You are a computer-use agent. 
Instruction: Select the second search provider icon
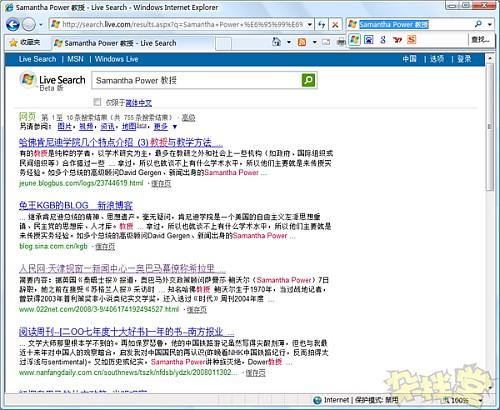369,40
